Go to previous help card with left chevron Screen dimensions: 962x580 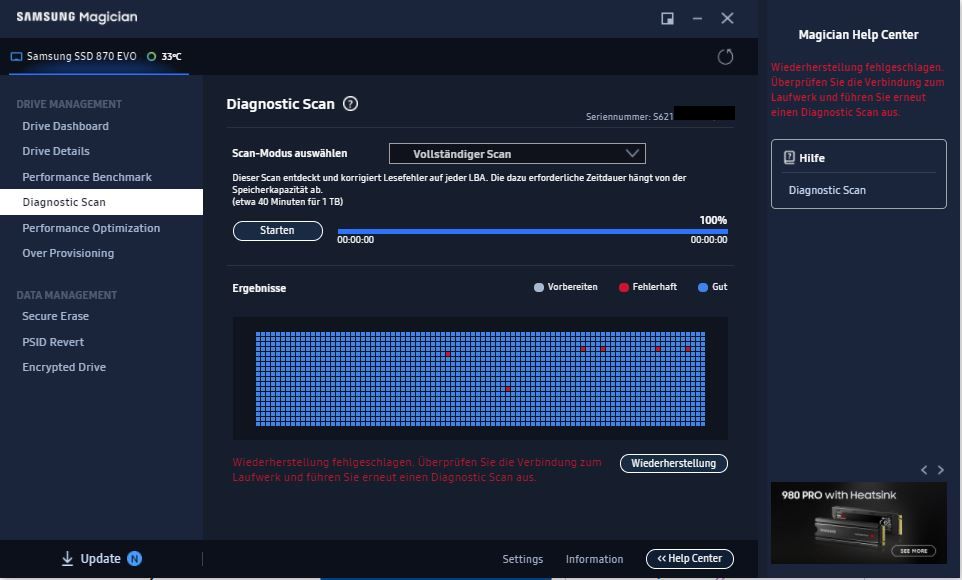pyautogui.click(x=924, y=470)
